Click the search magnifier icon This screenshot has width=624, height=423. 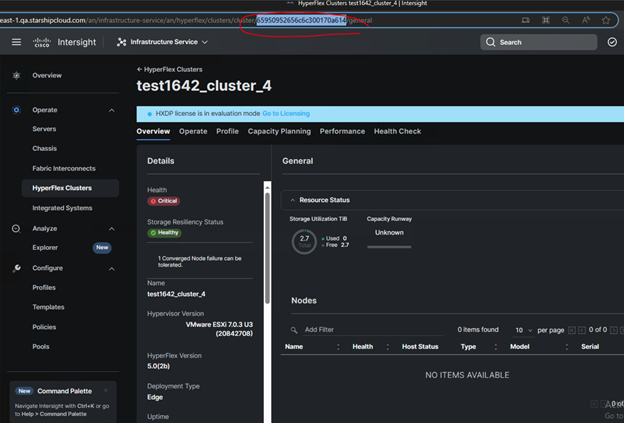[x=490, y=42]
